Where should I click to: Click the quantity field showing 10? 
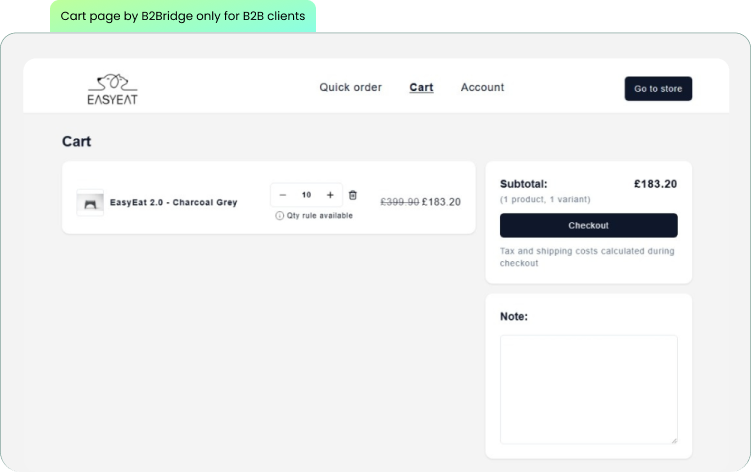pos(306,195)
